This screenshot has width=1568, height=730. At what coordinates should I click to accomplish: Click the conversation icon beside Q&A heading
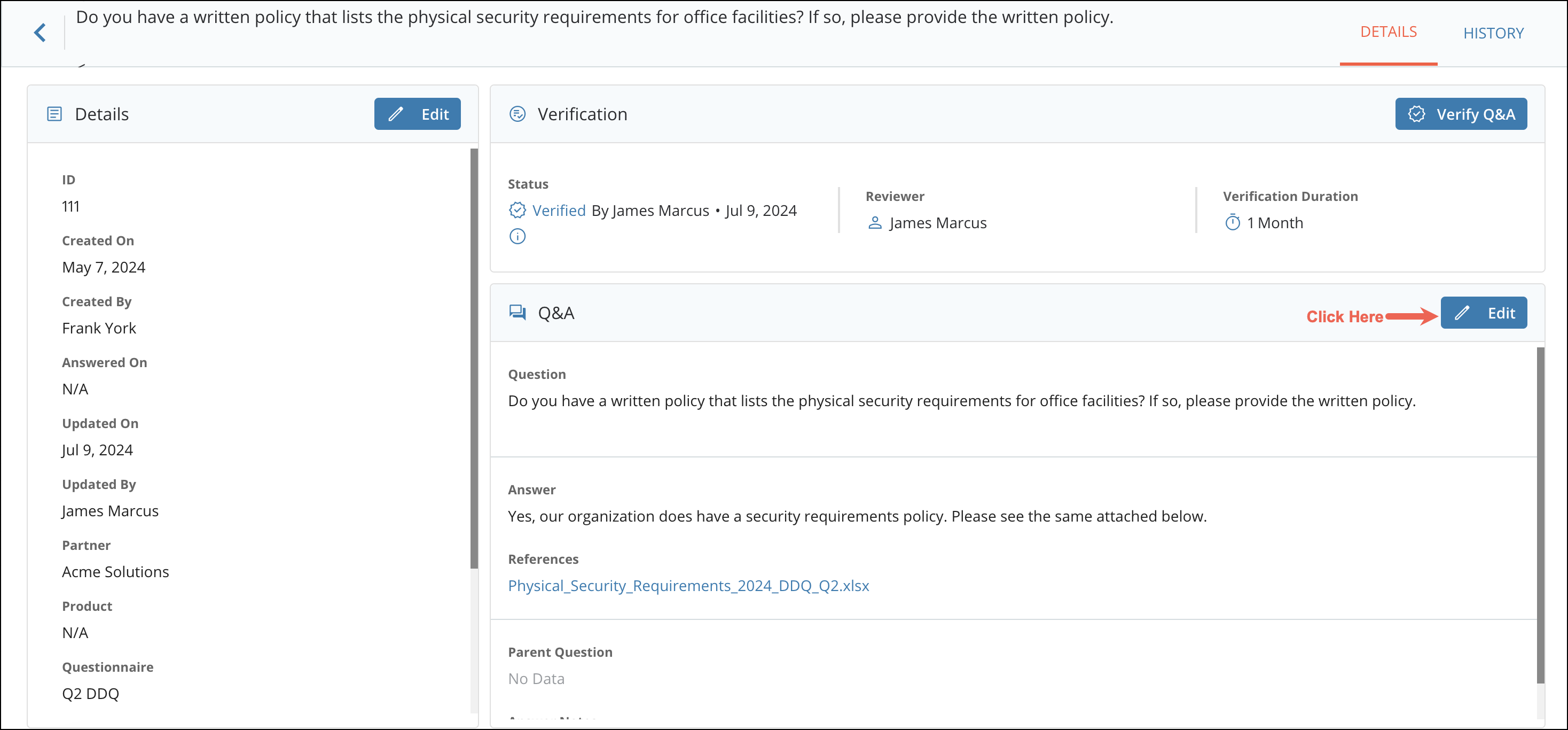518,312
